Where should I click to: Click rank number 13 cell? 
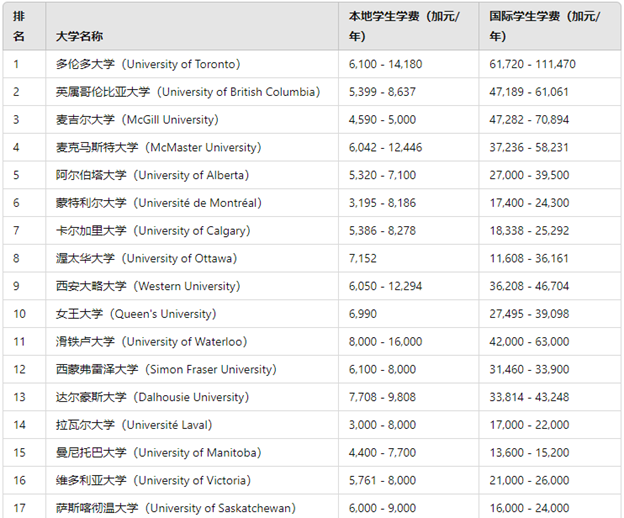[x=24, y=397]
